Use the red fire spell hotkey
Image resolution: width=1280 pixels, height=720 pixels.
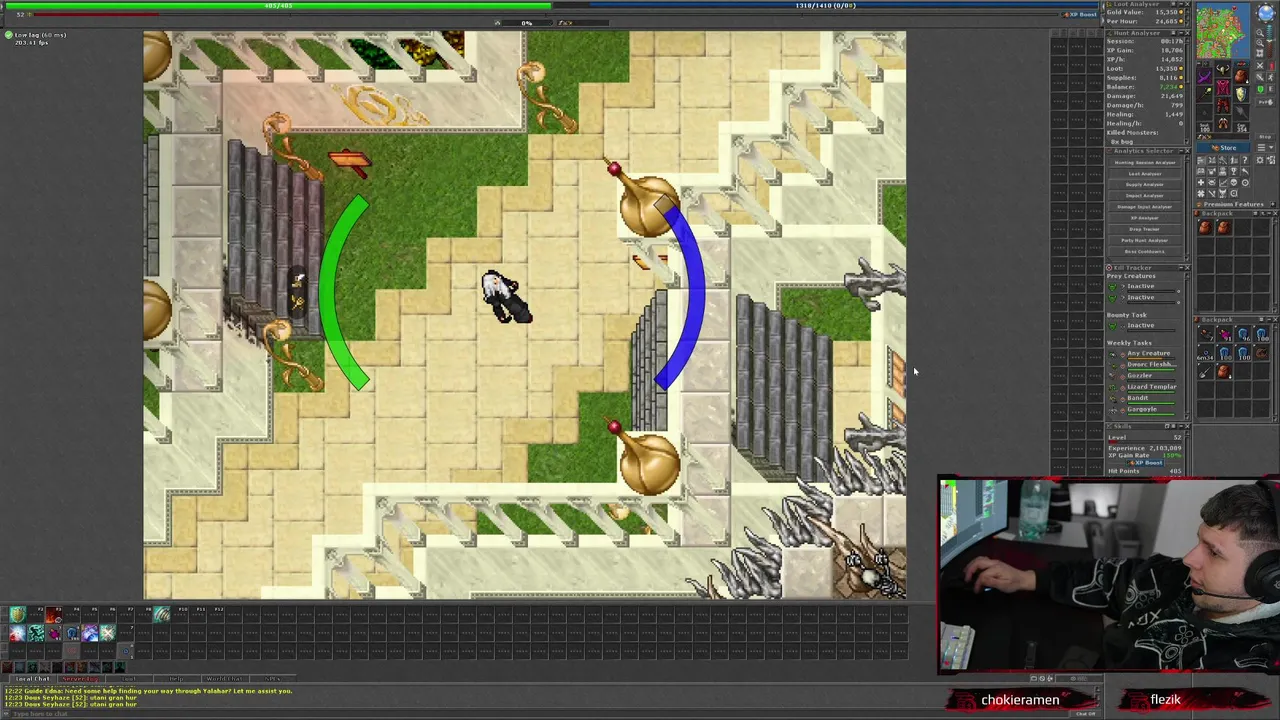54,615
